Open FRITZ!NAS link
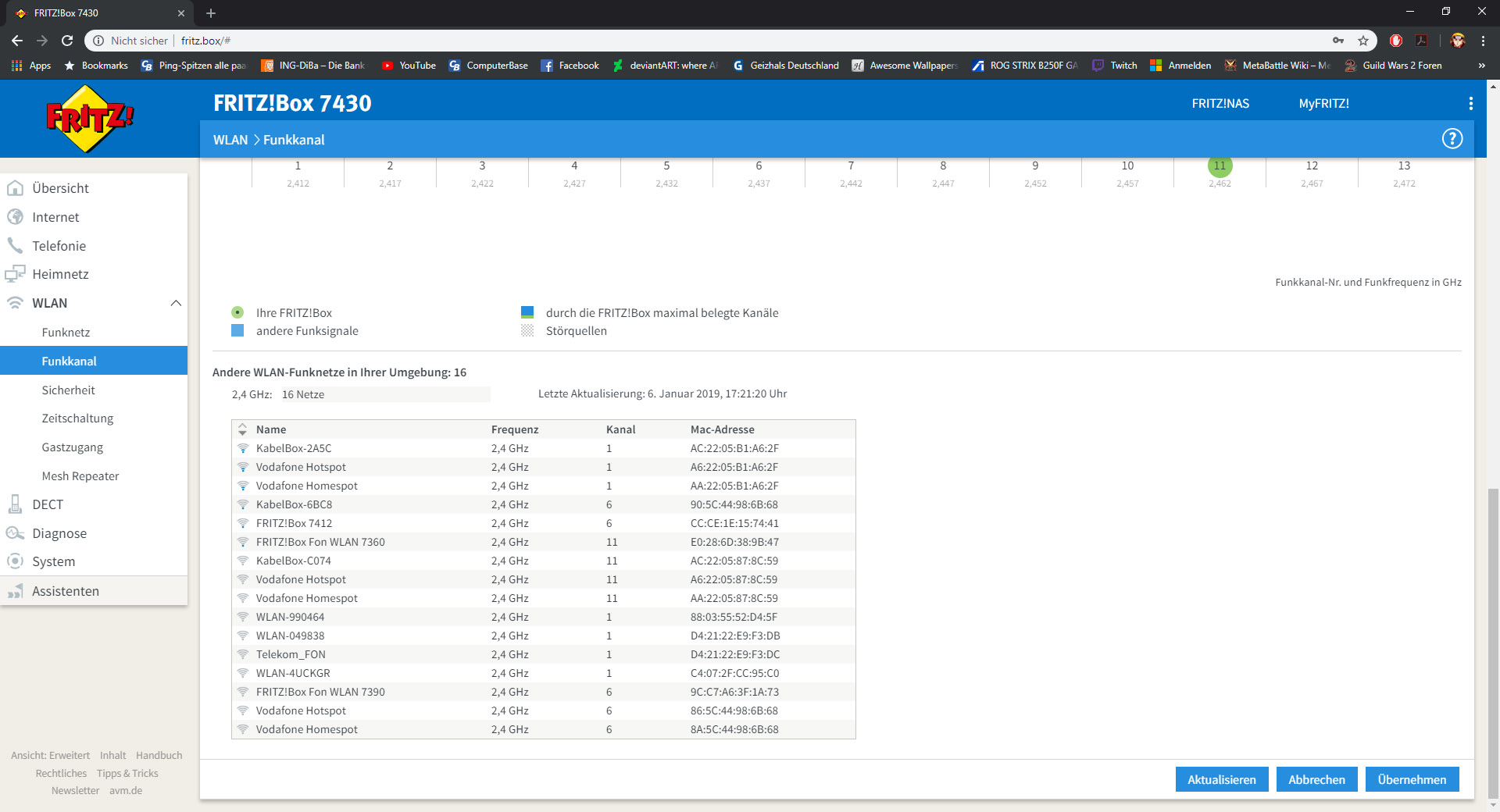 1220,103
